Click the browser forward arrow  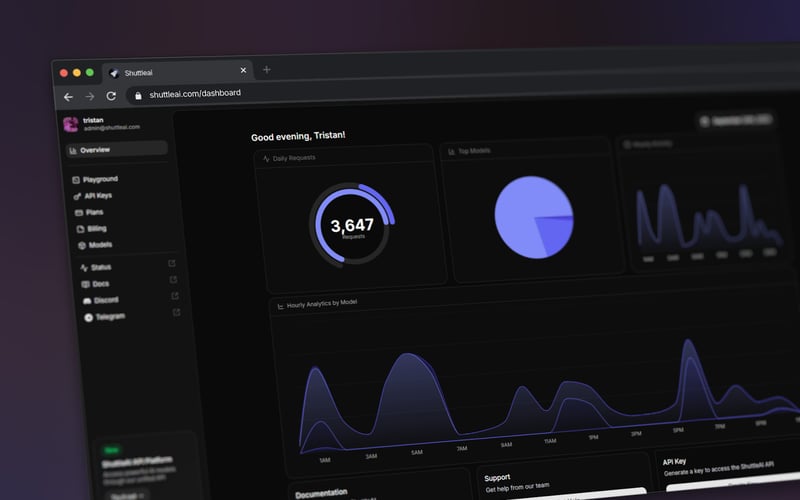[x=90, y=96]
